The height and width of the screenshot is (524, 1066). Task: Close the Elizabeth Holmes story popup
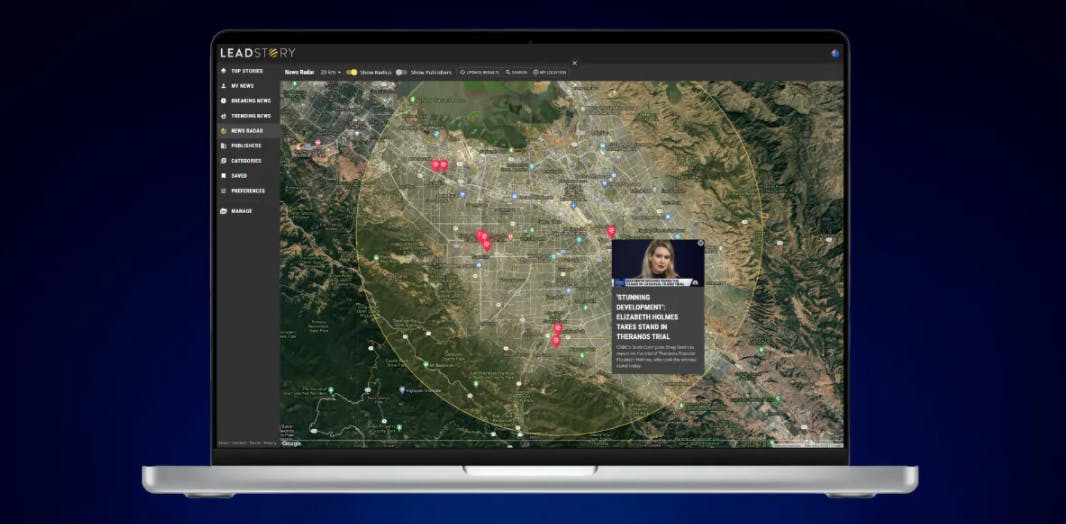point(700,243)
